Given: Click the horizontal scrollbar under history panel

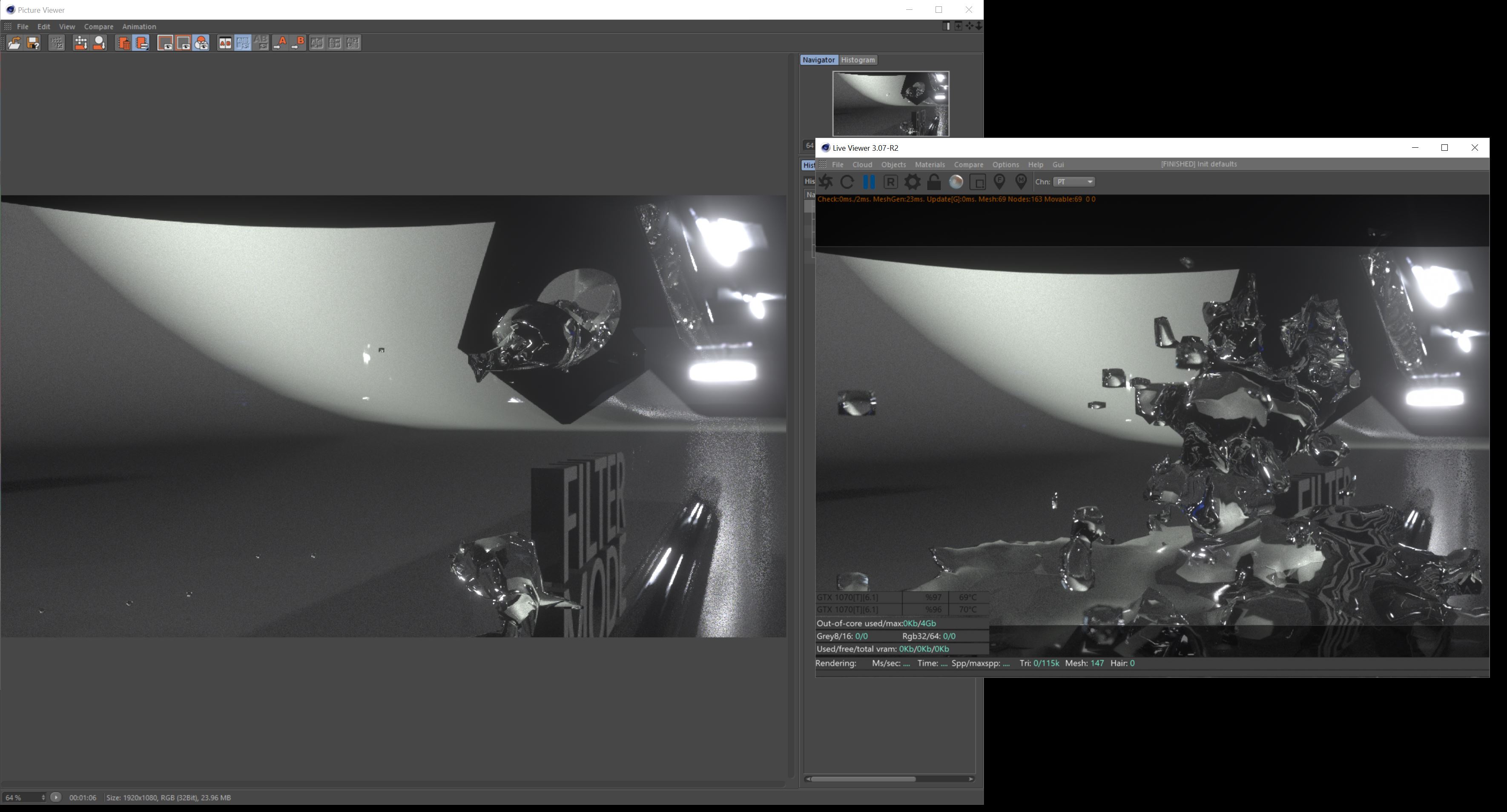Looking at the screenshot, I should 863,779.
